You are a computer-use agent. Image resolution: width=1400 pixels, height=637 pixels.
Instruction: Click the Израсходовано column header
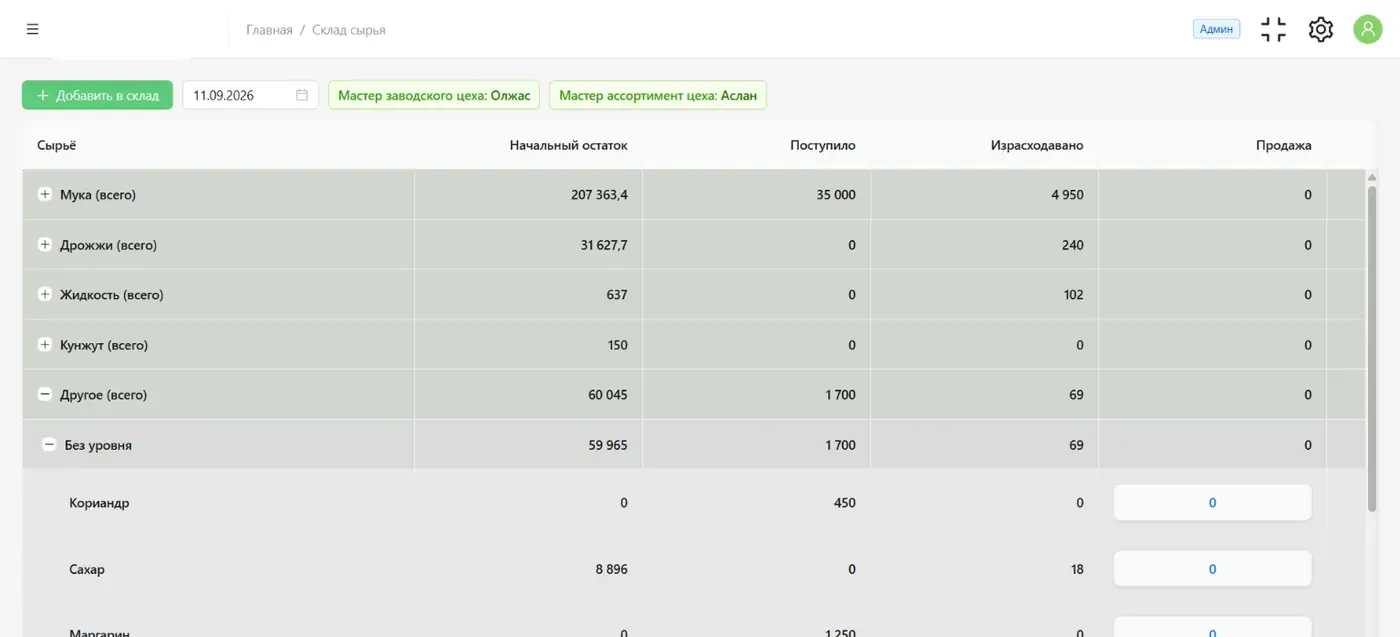1037,145
